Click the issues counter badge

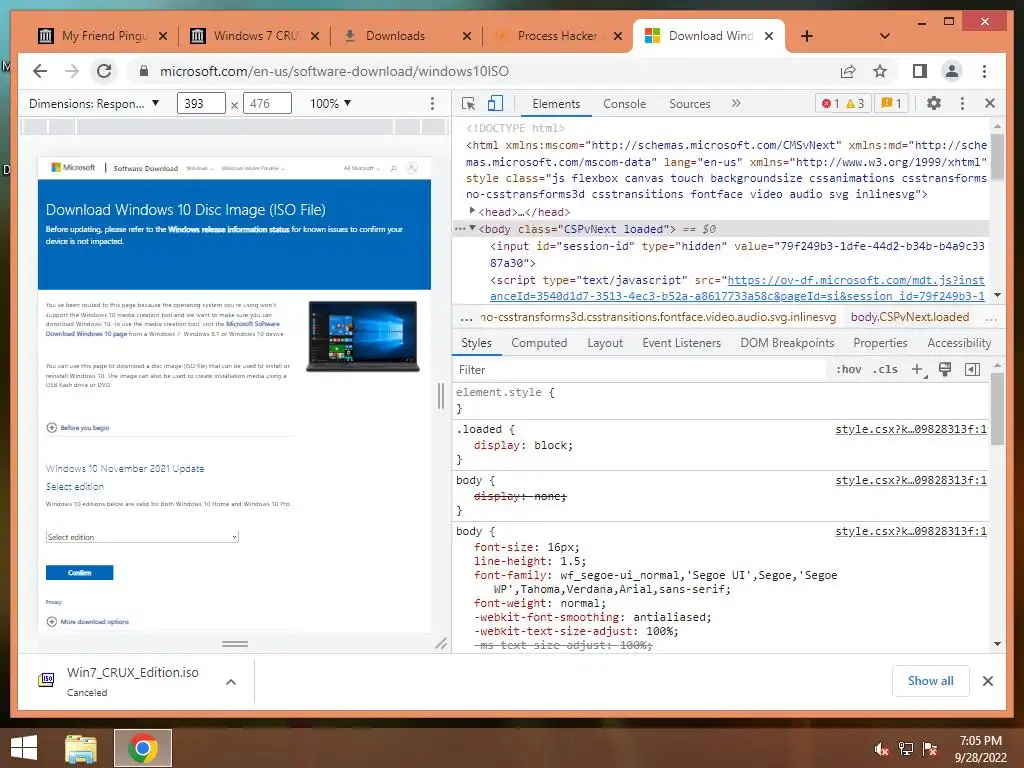891,103
